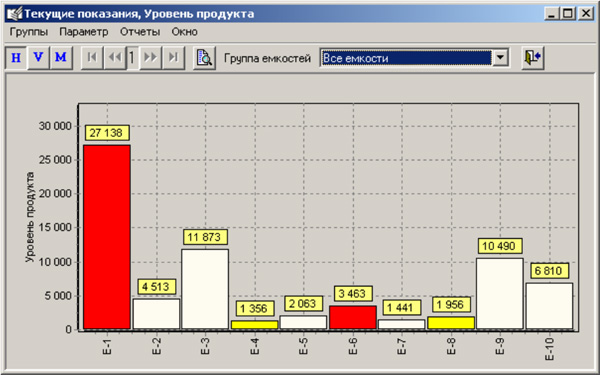Open the Окно menu
The image size is (600, 375).
184,32
